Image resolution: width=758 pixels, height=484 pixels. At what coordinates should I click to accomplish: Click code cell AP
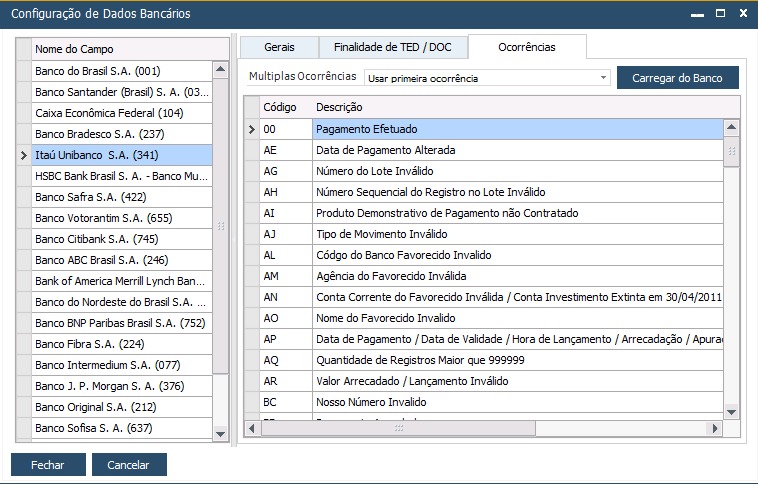(x=286, y=339)
